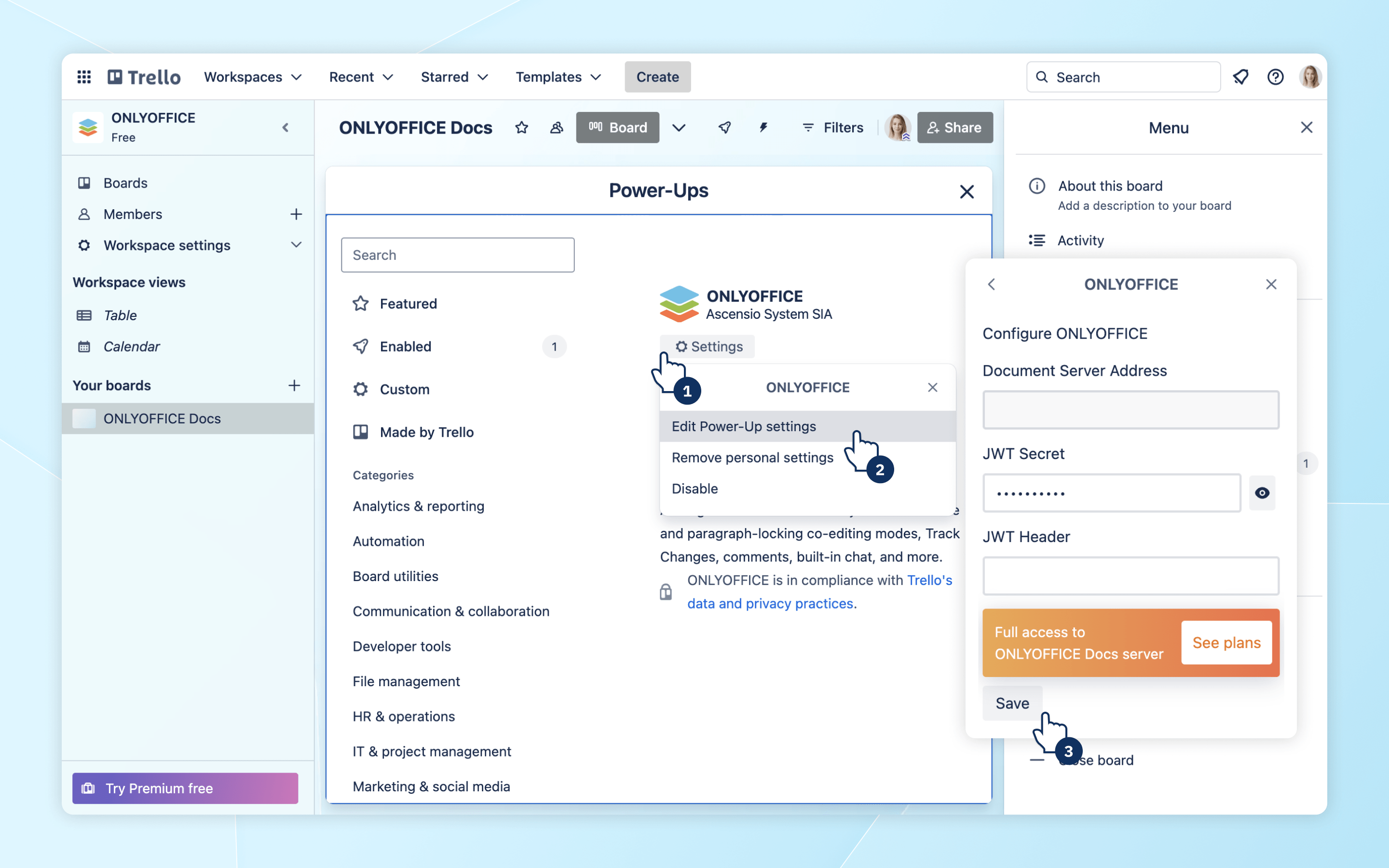This screenshot has width=1389, height=868.
Task: Open the notifications tag icon near search
Action: coord(1241,76)
